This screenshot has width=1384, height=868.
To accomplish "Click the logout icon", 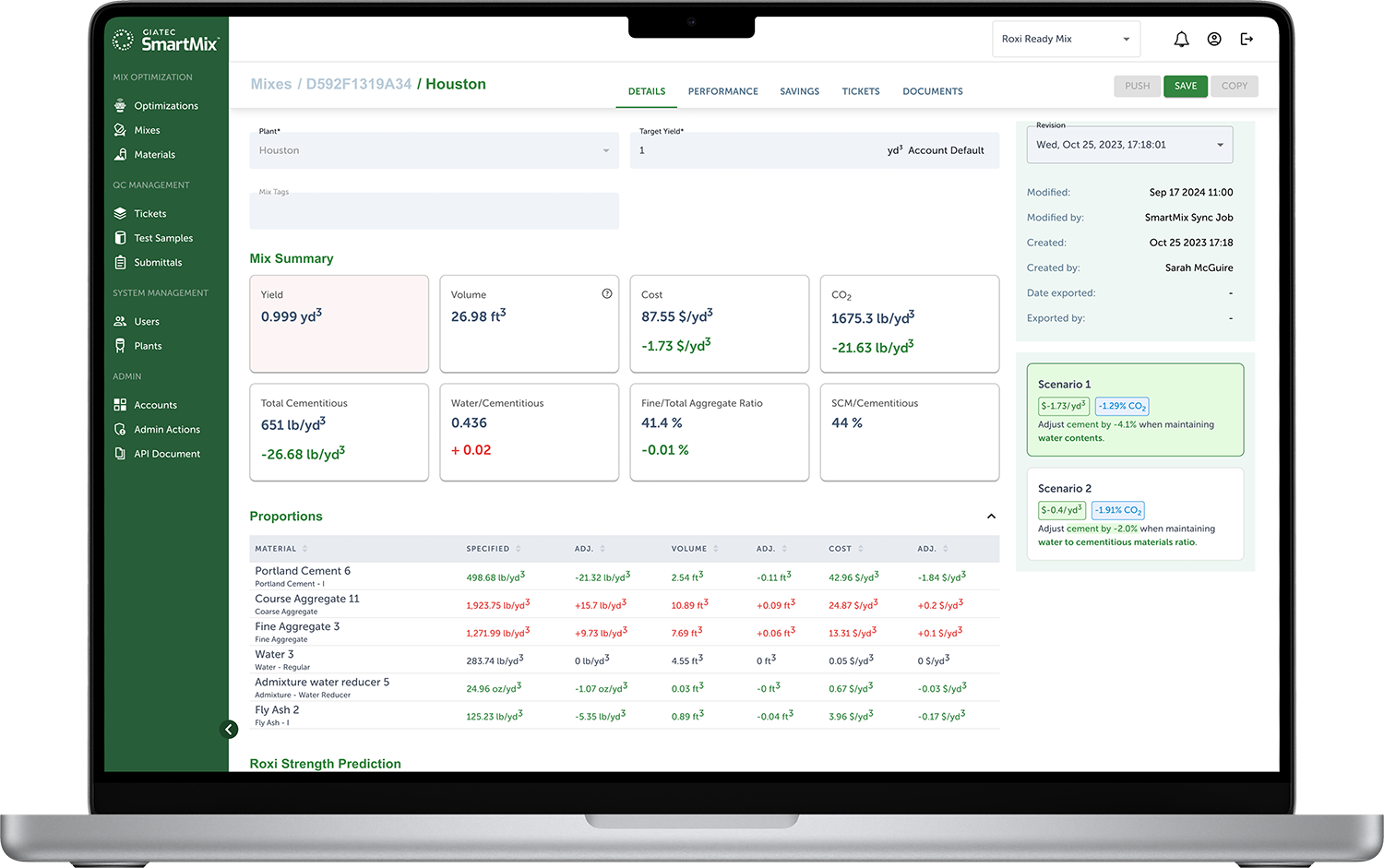I will 1247,39.
